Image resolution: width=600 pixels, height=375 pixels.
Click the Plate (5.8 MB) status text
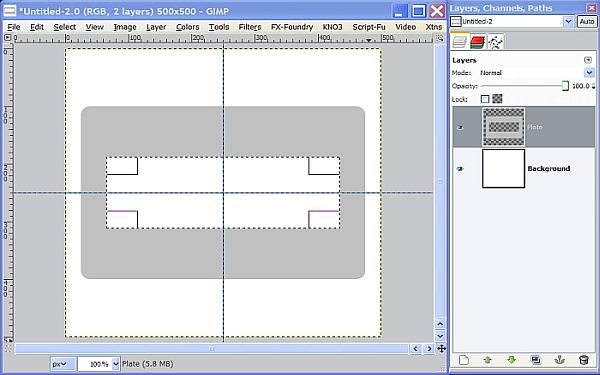(x=148, y=364)
